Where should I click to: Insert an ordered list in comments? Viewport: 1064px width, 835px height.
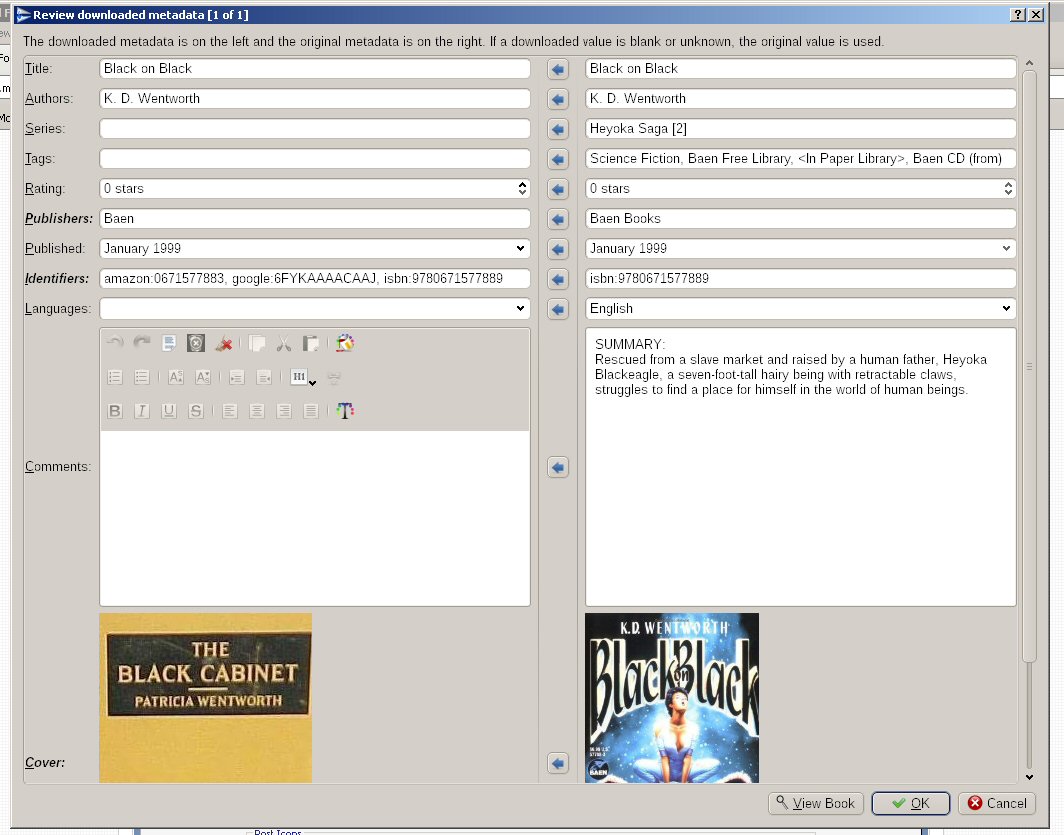coord(115,377)
